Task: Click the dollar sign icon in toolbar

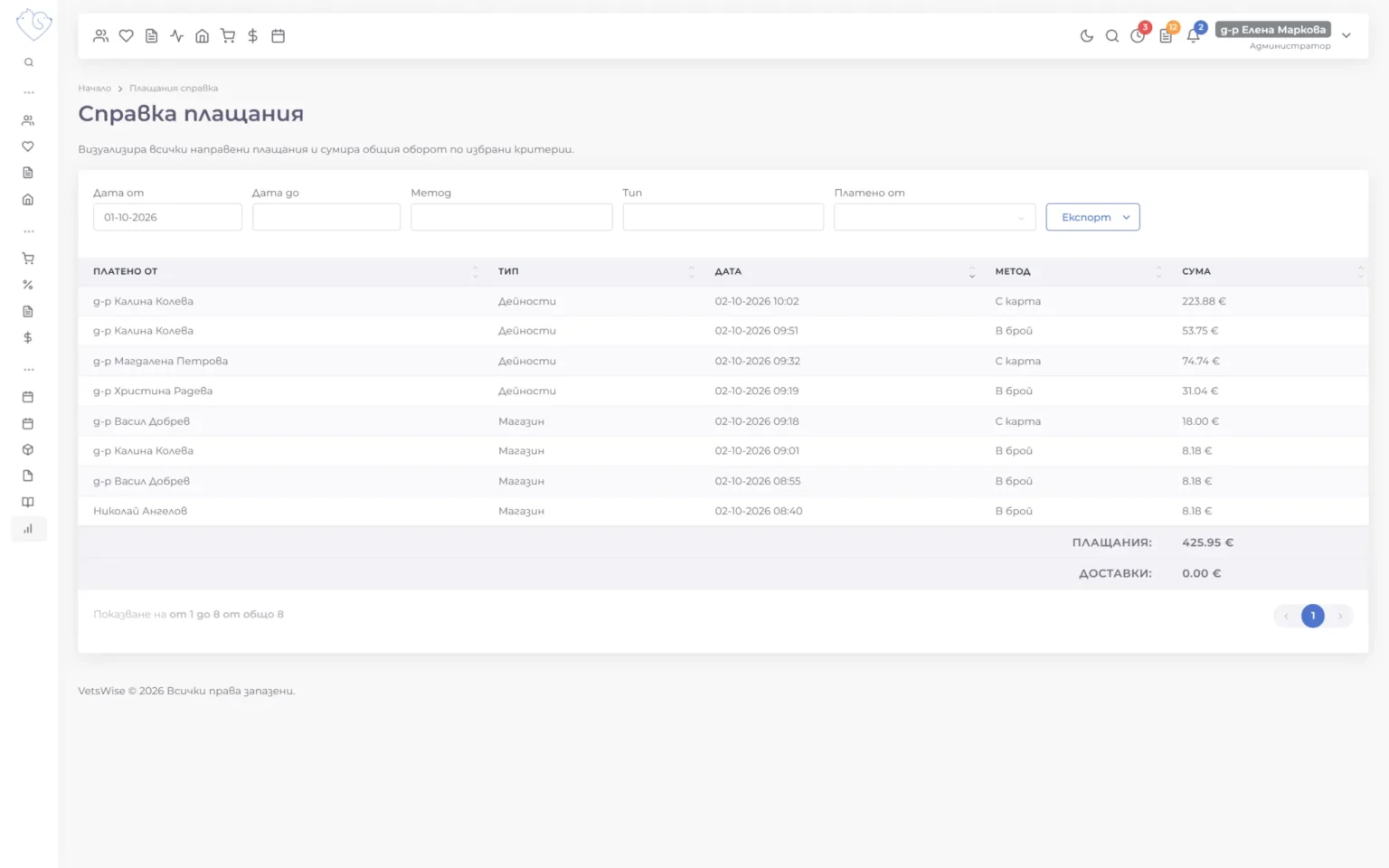Action: point(252,36)
